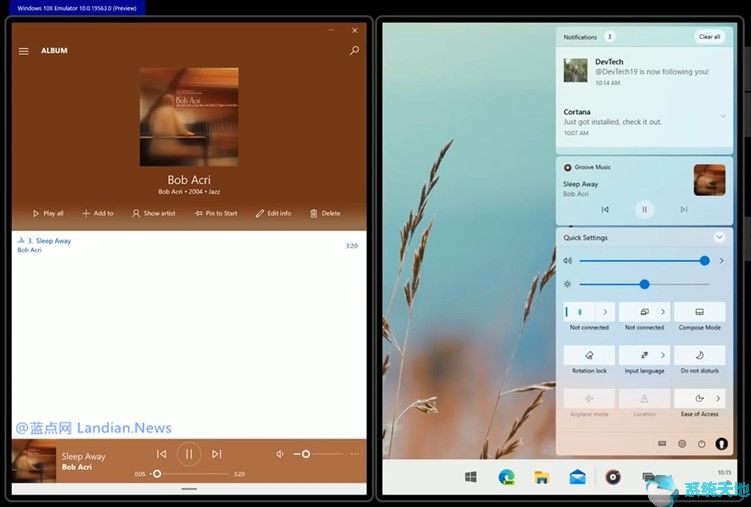Toggle Compose Mode
Image resolution: width=751 pixels, height=507 pixels.
(699, 312)
